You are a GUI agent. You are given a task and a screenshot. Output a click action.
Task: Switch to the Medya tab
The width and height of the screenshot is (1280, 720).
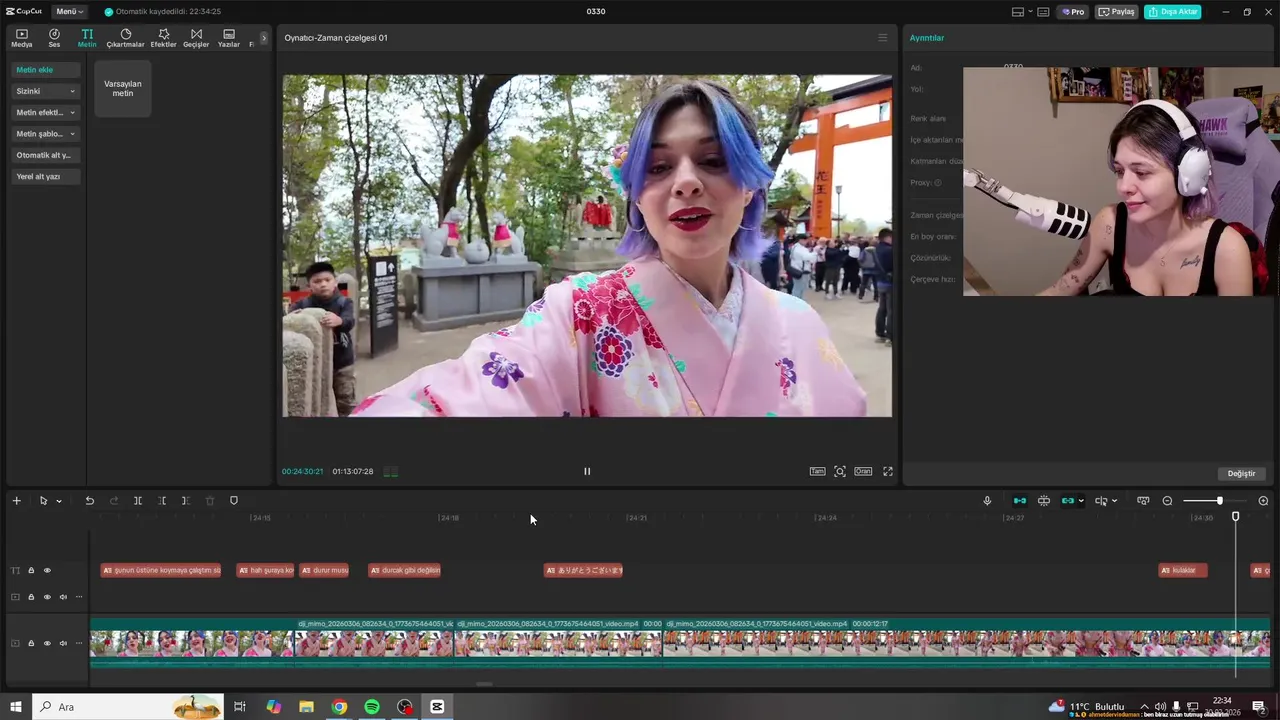coord(21,38)
